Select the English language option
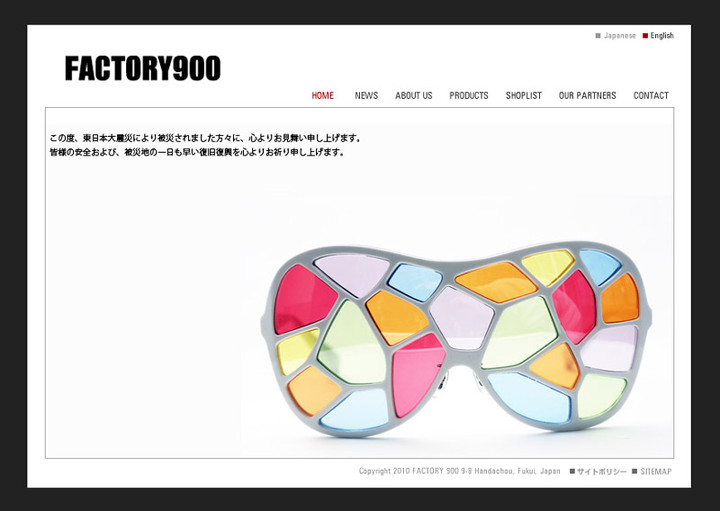This screenshot has width=720, height=511. pos(661,36)
